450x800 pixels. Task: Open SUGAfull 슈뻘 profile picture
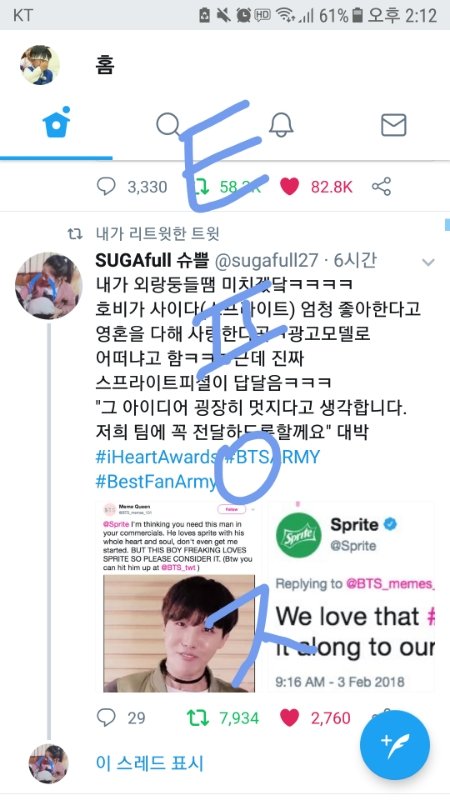[x=48, y=286]
